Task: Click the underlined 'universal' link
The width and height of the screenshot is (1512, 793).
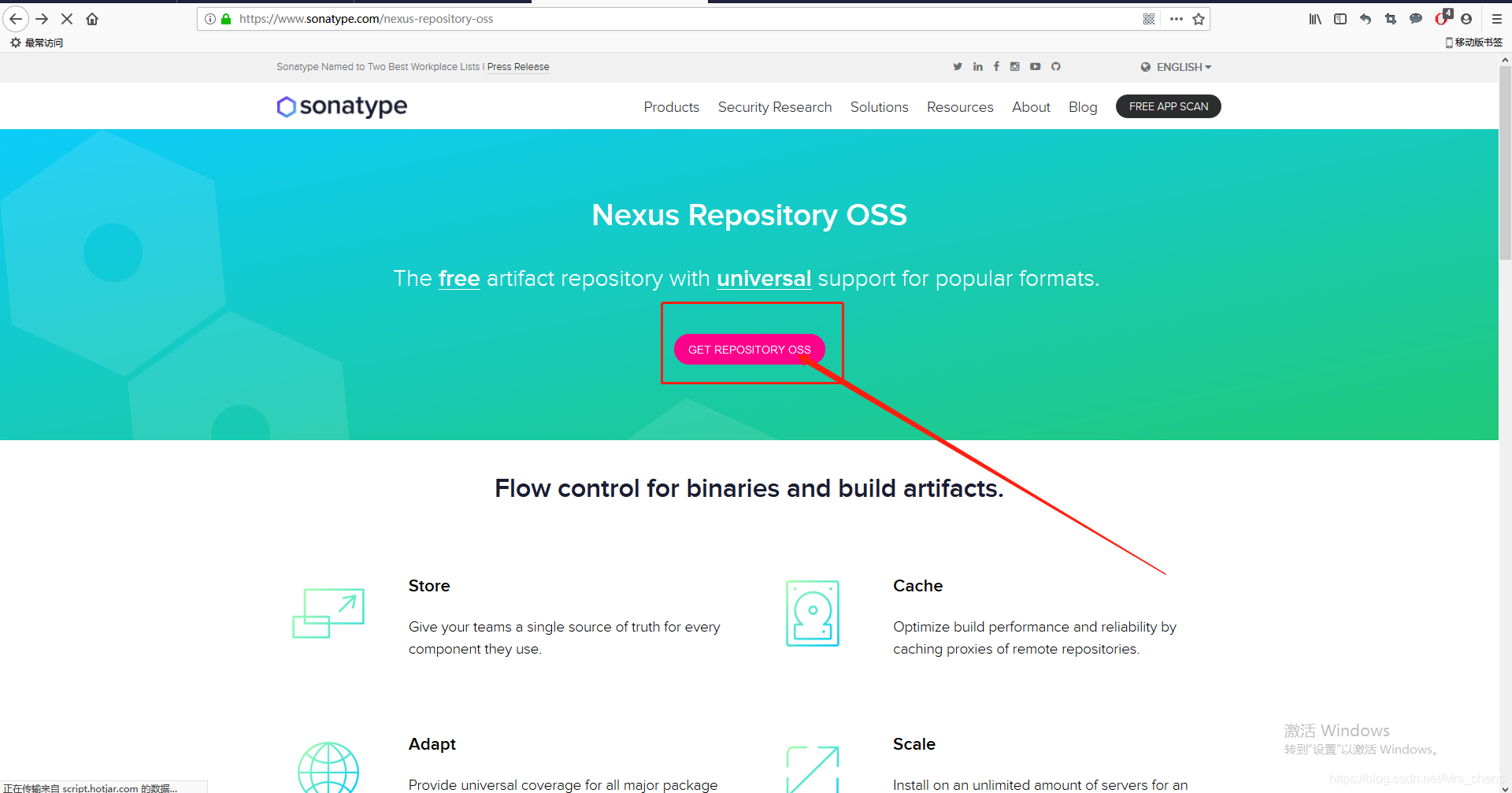Action: coord(764,279)
